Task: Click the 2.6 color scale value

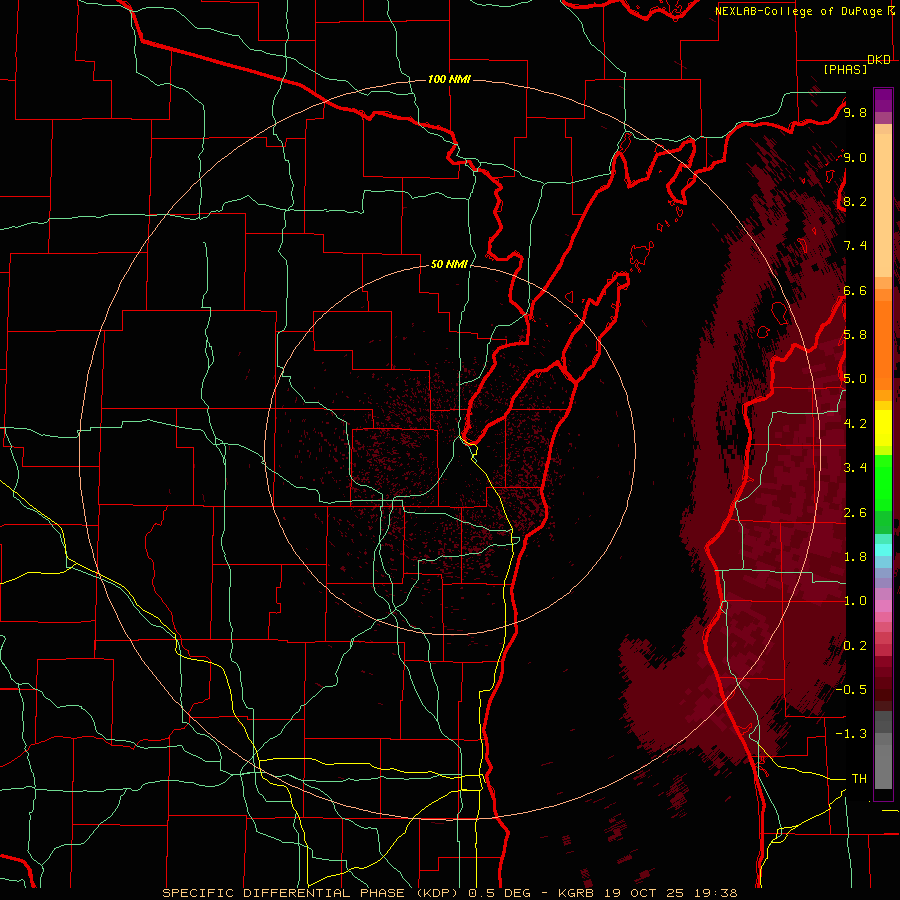Action: coord(855,512)
